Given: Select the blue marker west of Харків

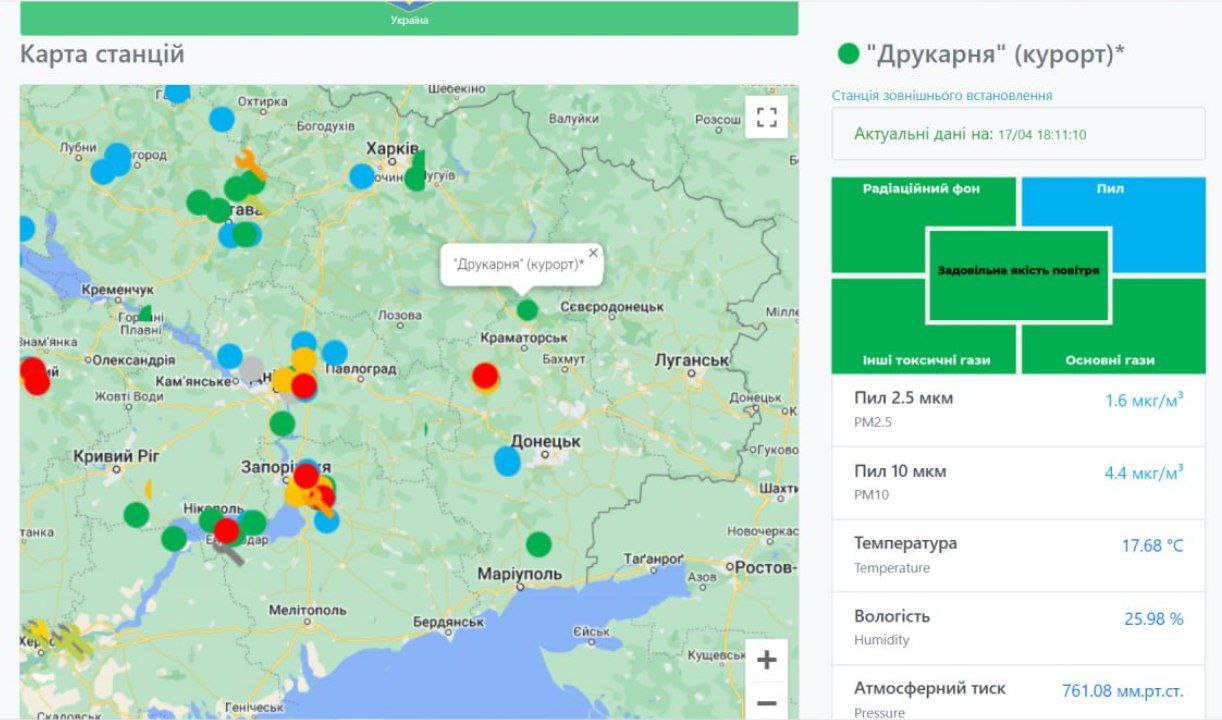Looking at the screenshot, I should click(x=361, y=176).
